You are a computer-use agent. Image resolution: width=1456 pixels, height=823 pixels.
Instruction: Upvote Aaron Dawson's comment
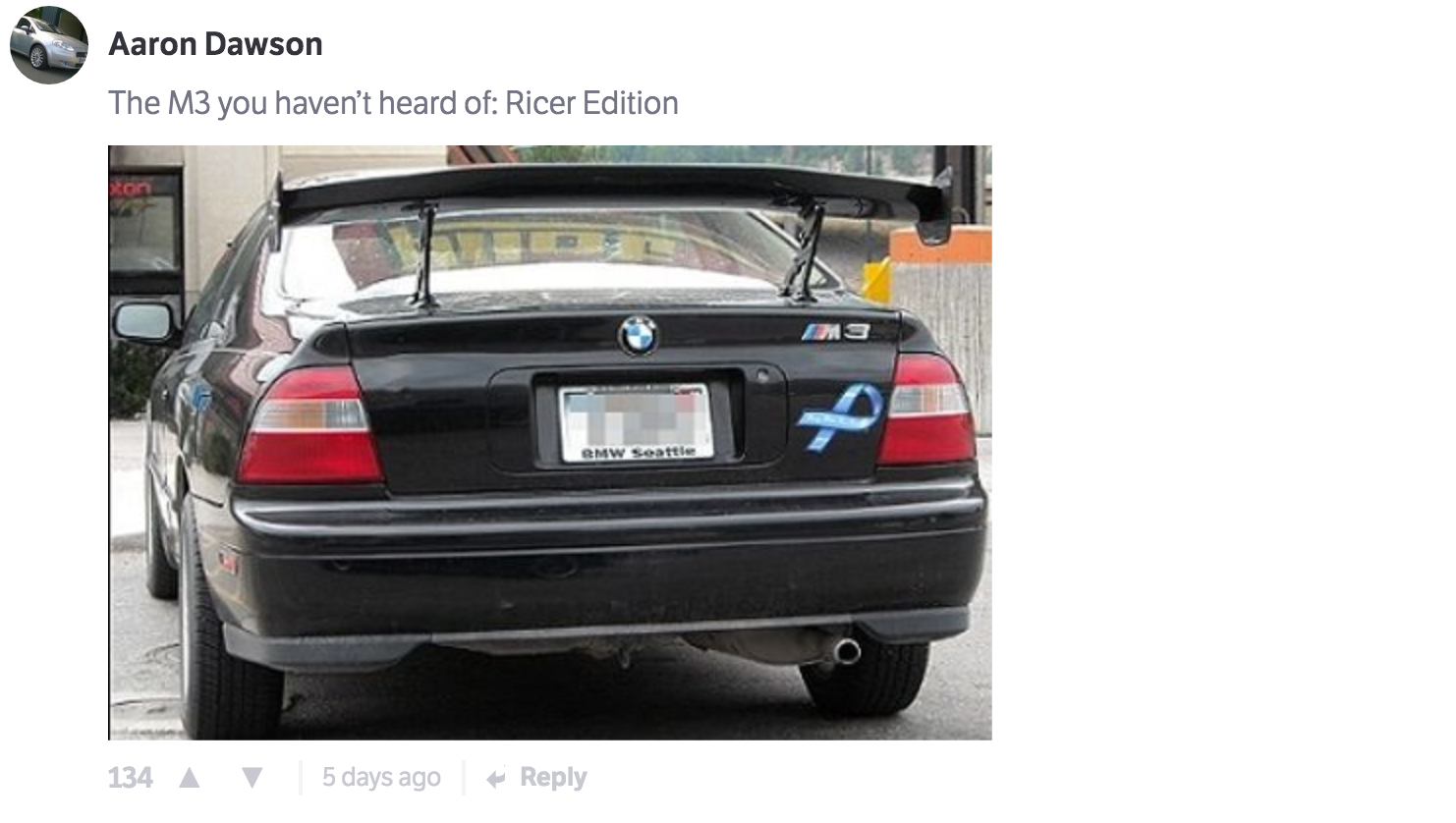[190, 778]
